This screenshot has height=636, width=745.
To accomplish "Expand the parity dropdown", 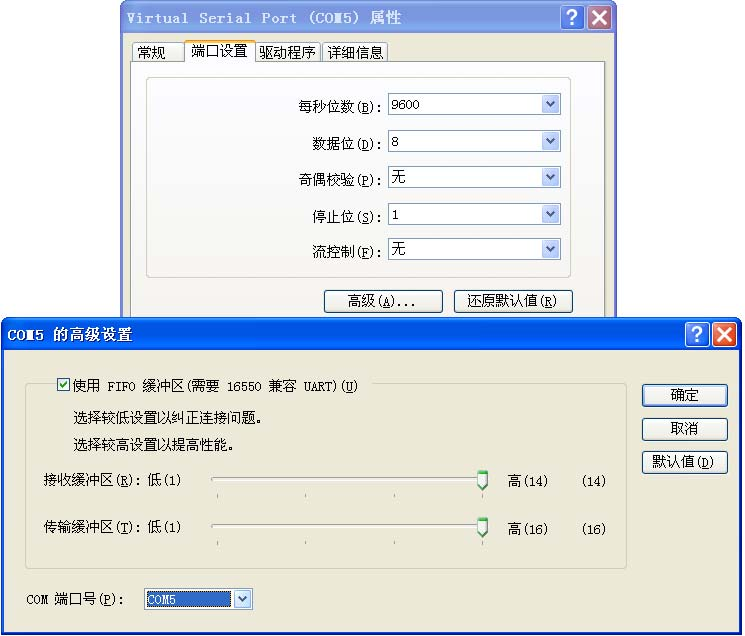I will pyautogui.click(x=550, y=178).
